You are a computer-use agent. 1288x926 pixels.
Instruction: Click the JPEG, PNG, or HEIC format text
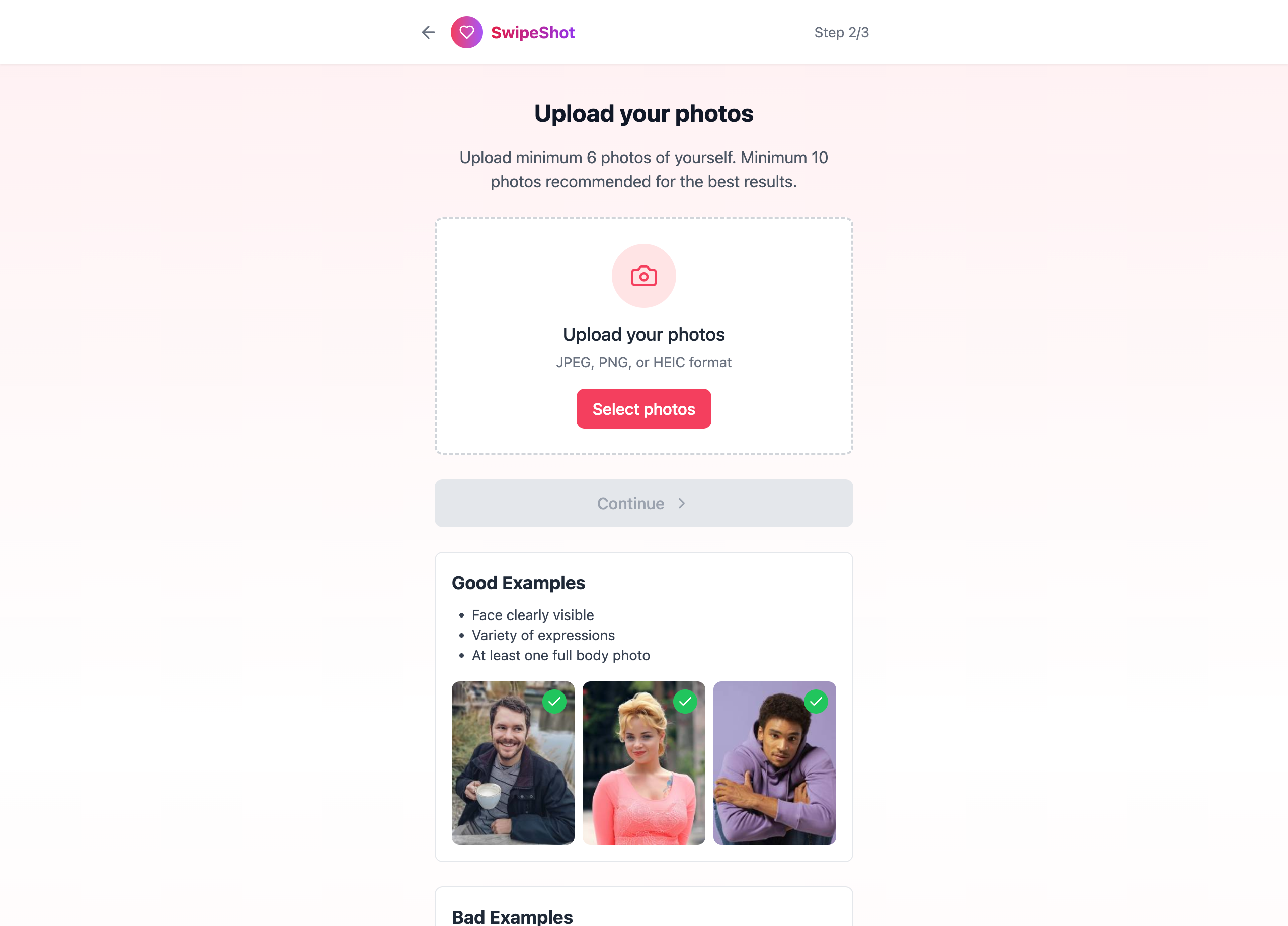pos(643,362)
